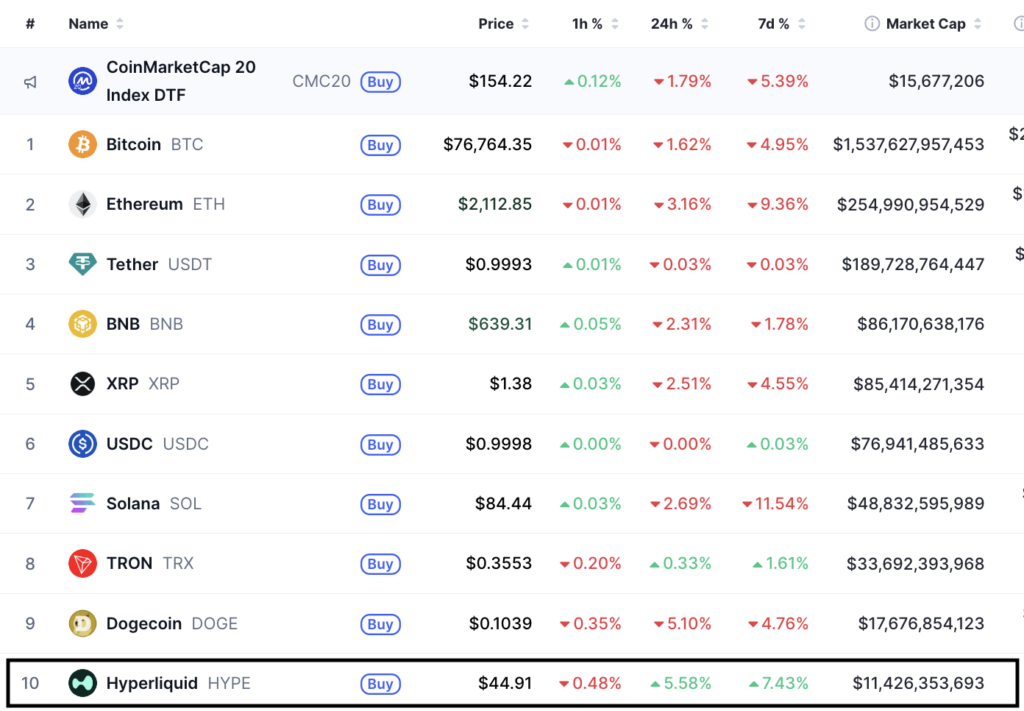The width and height of the screenshot is (1024, 711).
Task: Click Ethereum market cap $254,990,954,529
Action: coord(911,204)
